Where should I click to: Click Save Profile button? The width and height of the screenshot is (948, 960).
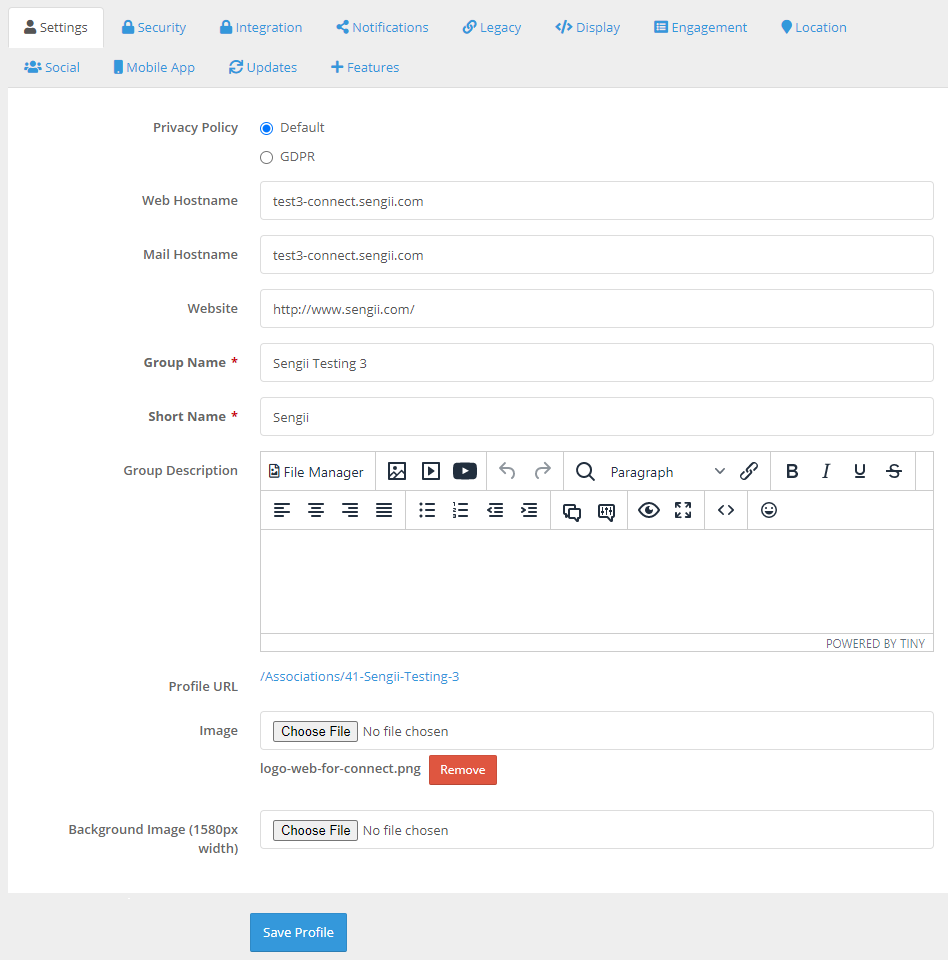point(298,932)
